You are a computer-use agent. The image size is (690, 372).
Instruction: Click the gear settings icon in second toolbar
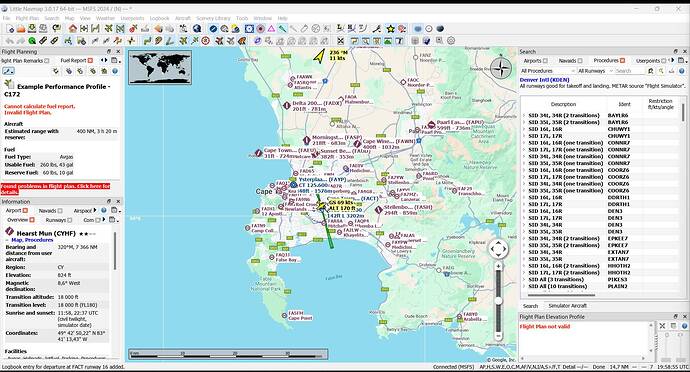451,41
